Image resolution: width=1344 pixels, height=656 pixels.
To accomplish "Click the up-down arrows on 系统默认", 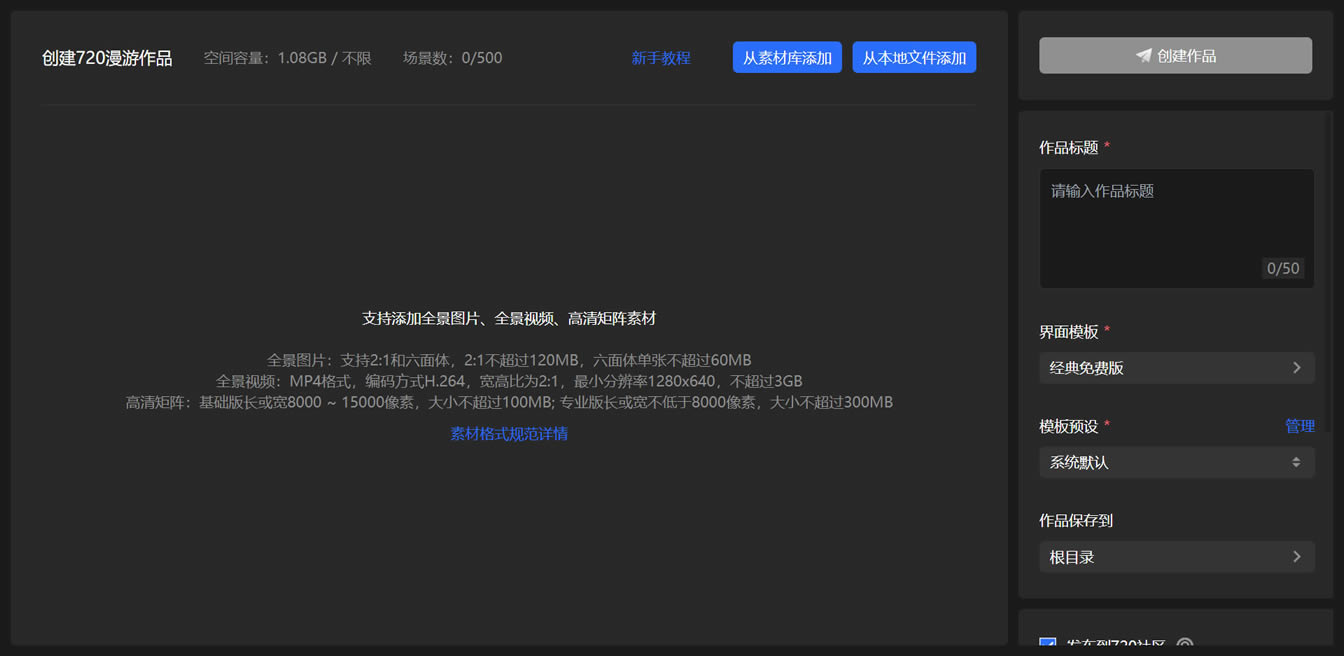I will click(x=1296, y=462).
